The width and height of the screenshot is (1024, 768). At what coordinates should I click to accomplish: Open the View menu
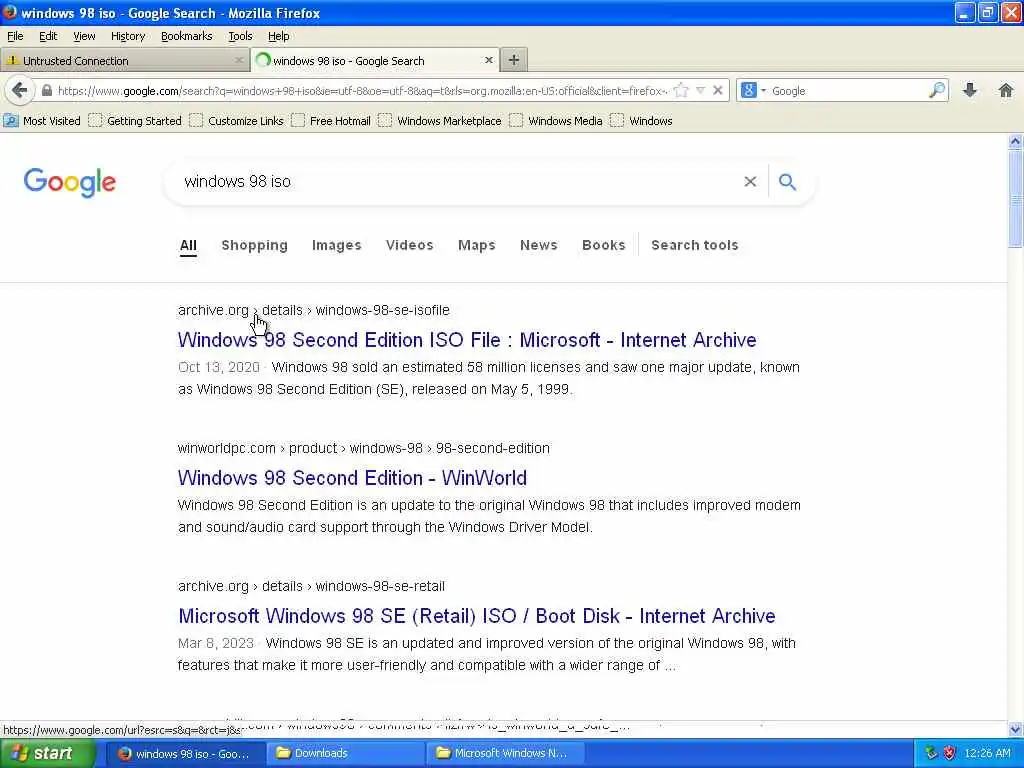click(x=84, y=36)
